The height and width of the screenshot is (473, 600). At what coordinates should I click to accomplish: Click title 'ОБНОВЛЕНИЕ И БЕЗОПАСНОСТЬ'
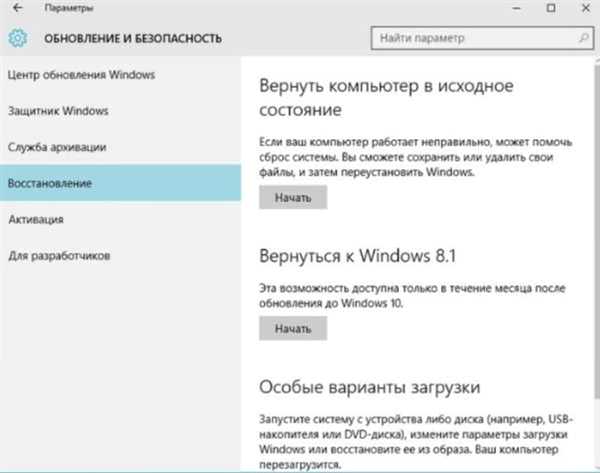[133, 39]
